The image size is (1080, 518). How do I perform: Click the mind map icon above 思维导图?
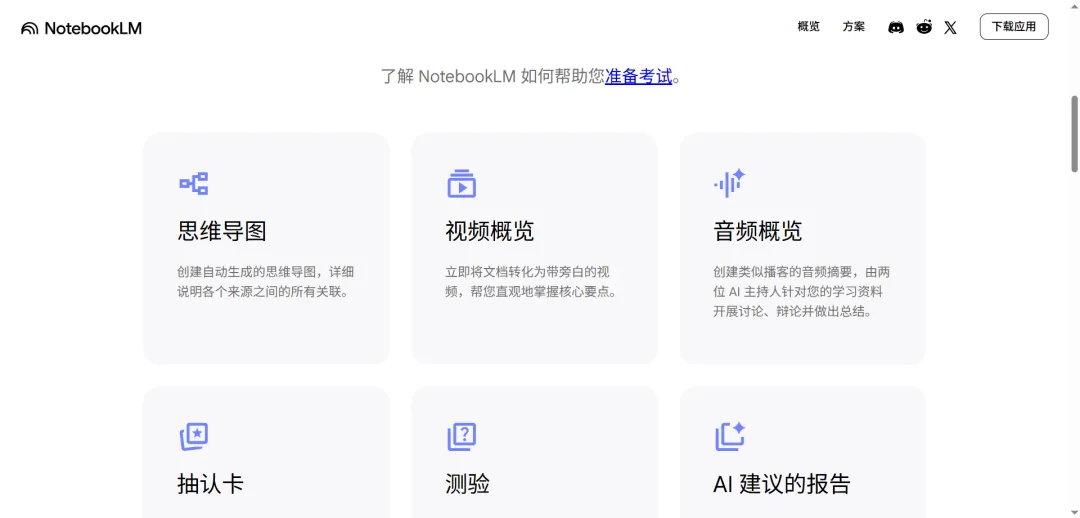194,183
